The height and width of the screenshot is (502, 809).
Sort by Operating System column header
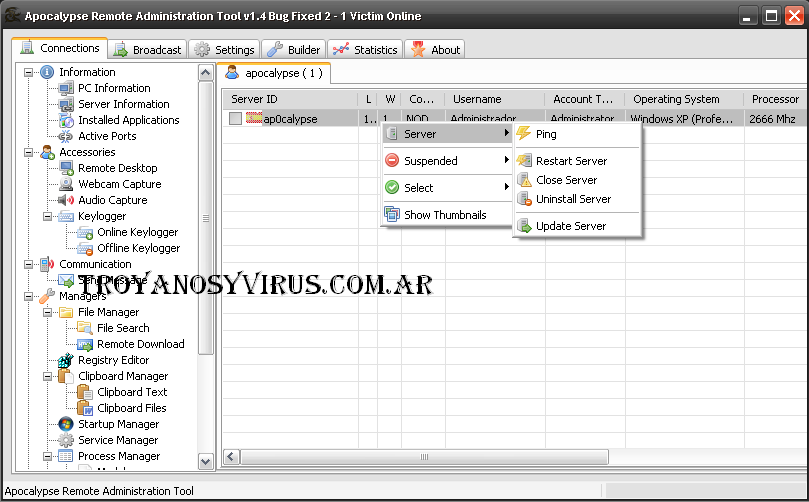(684, 99)
